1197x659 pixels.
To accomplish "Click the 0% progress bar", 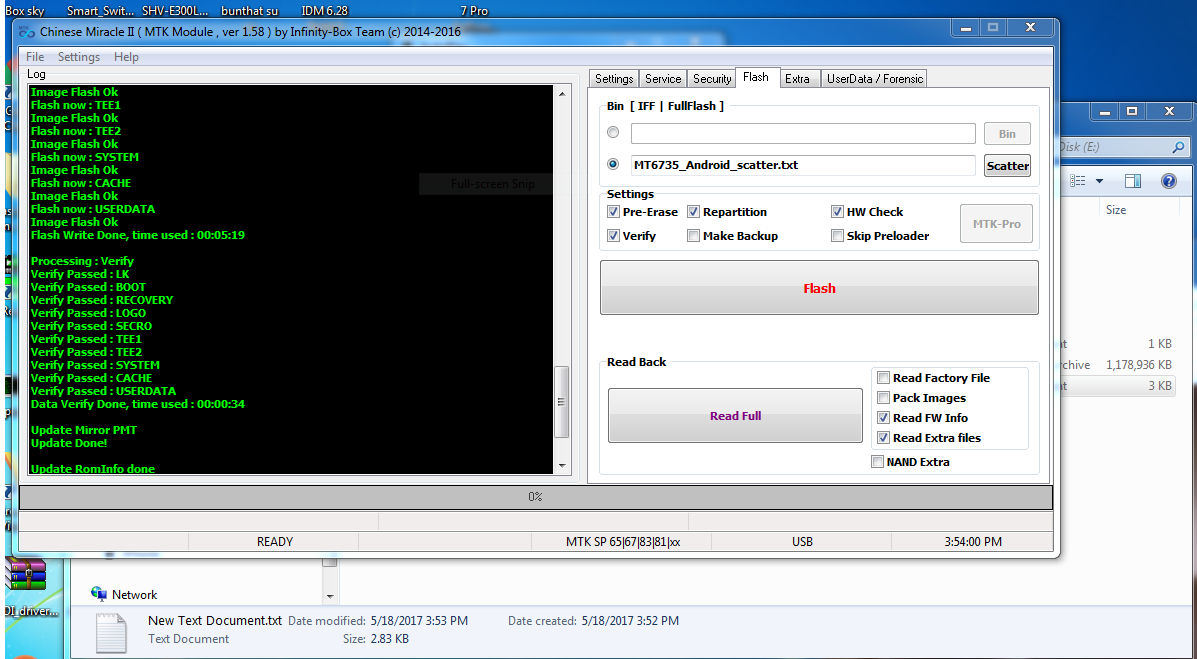I will [535, 496].
